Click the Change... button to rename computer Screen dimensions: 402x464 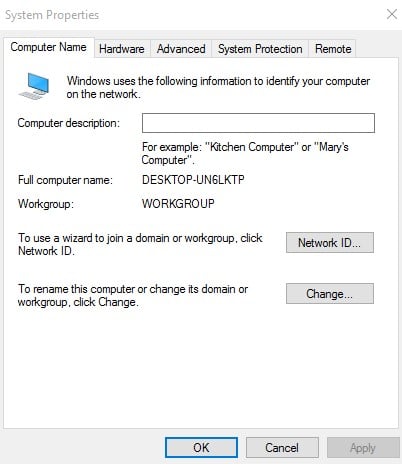click(x=330, y=294)
